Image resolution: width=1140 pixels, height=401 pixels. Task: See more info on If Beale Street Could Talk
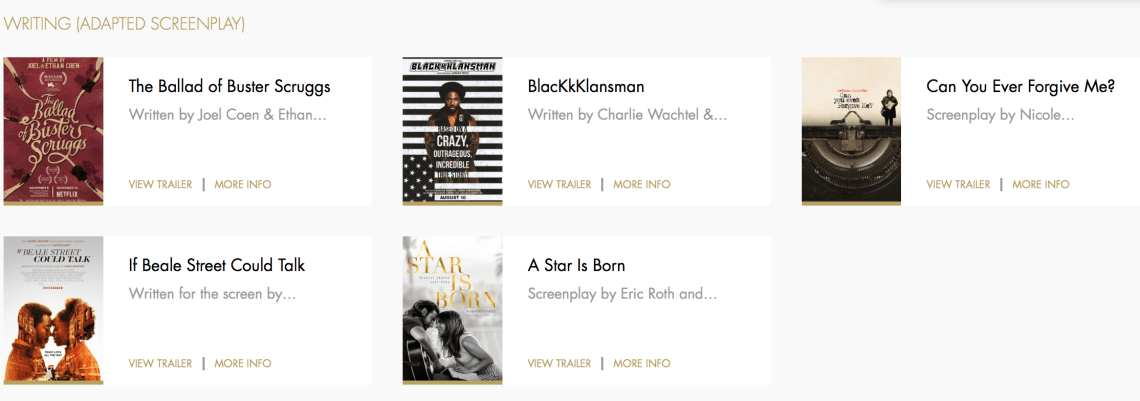[x=242, y=363]
